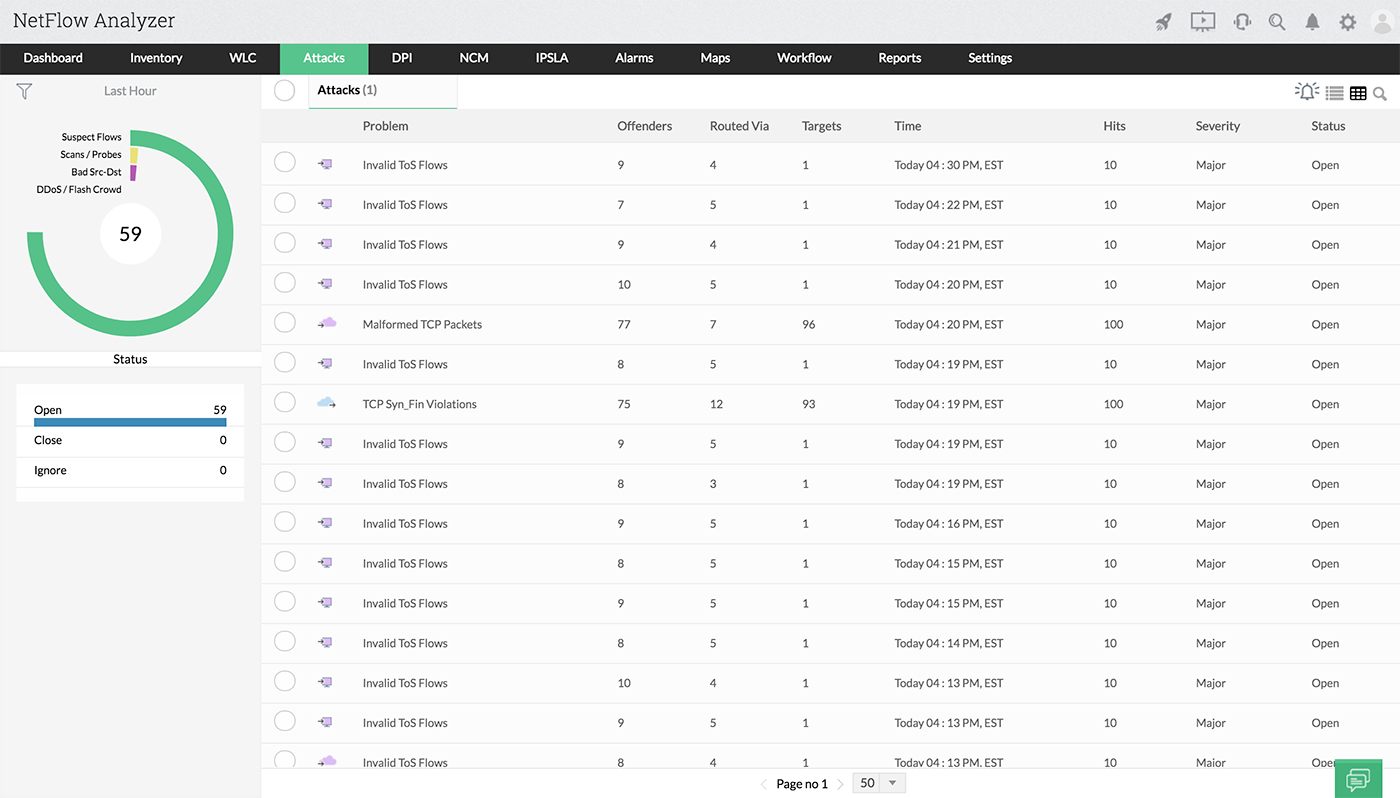The height and width of the screenshot is (798, 1400).
Task: Check the TCP Syn_Fin Violations row circle
Action: click(285, 402)
